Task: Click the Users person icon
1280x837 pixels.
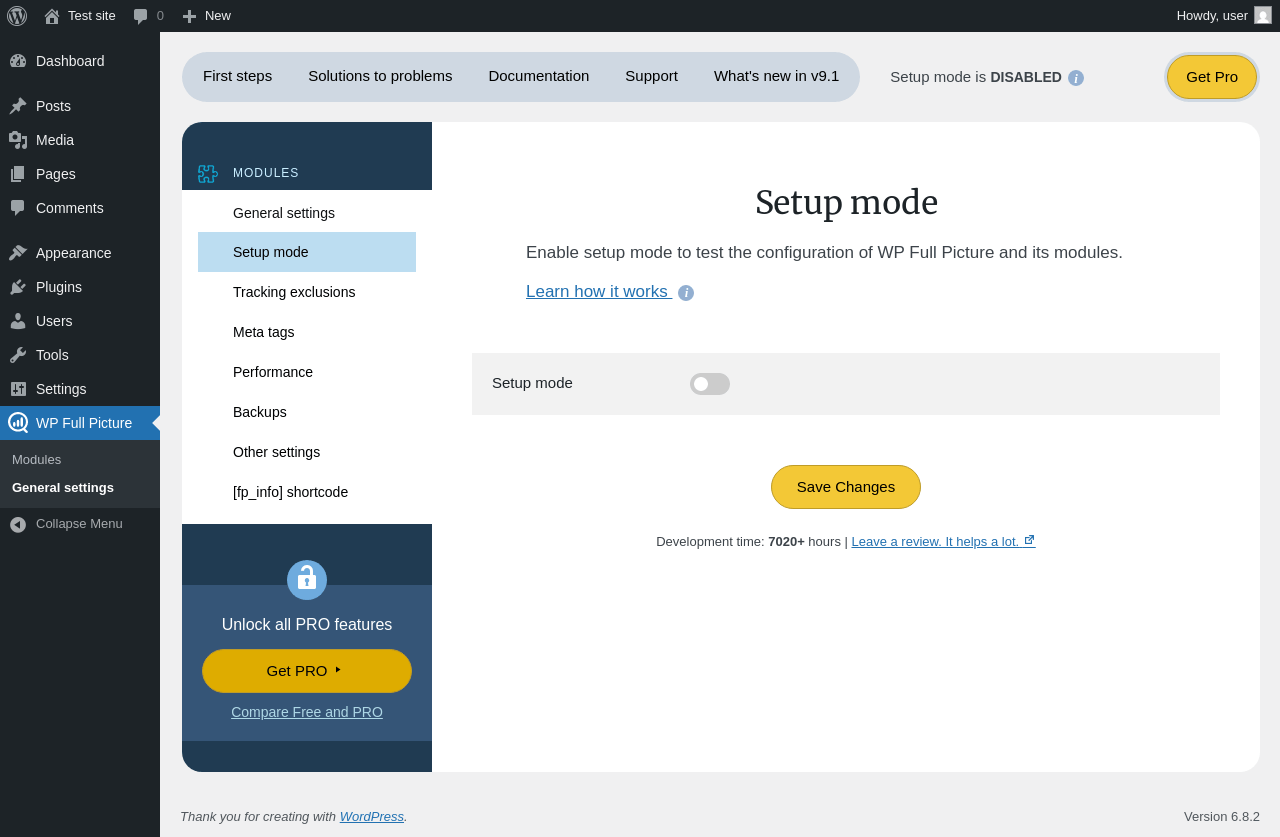Action: (x=18, y=321)
